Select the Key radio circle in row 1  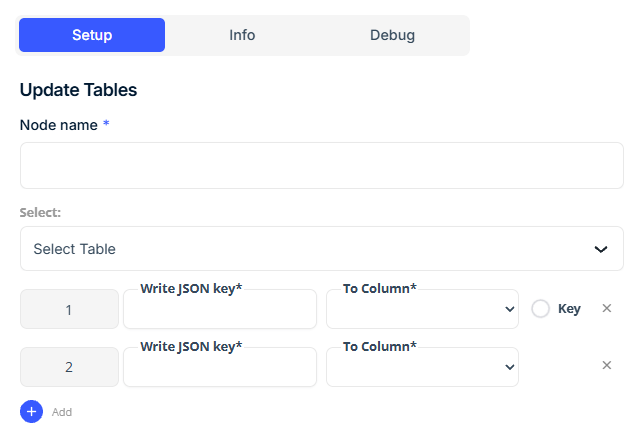540,309
